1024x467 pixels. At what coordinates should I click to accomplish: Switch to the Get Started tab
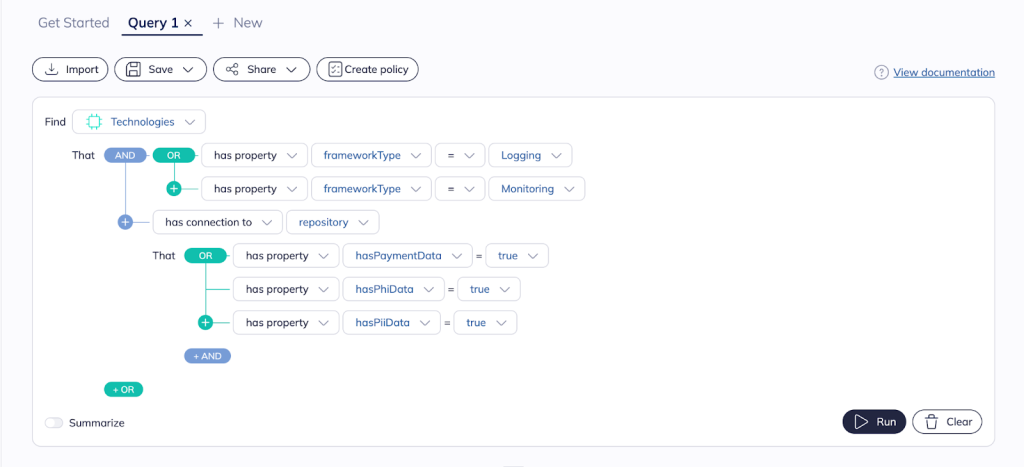pyautogui.click(x=73, y=22)
